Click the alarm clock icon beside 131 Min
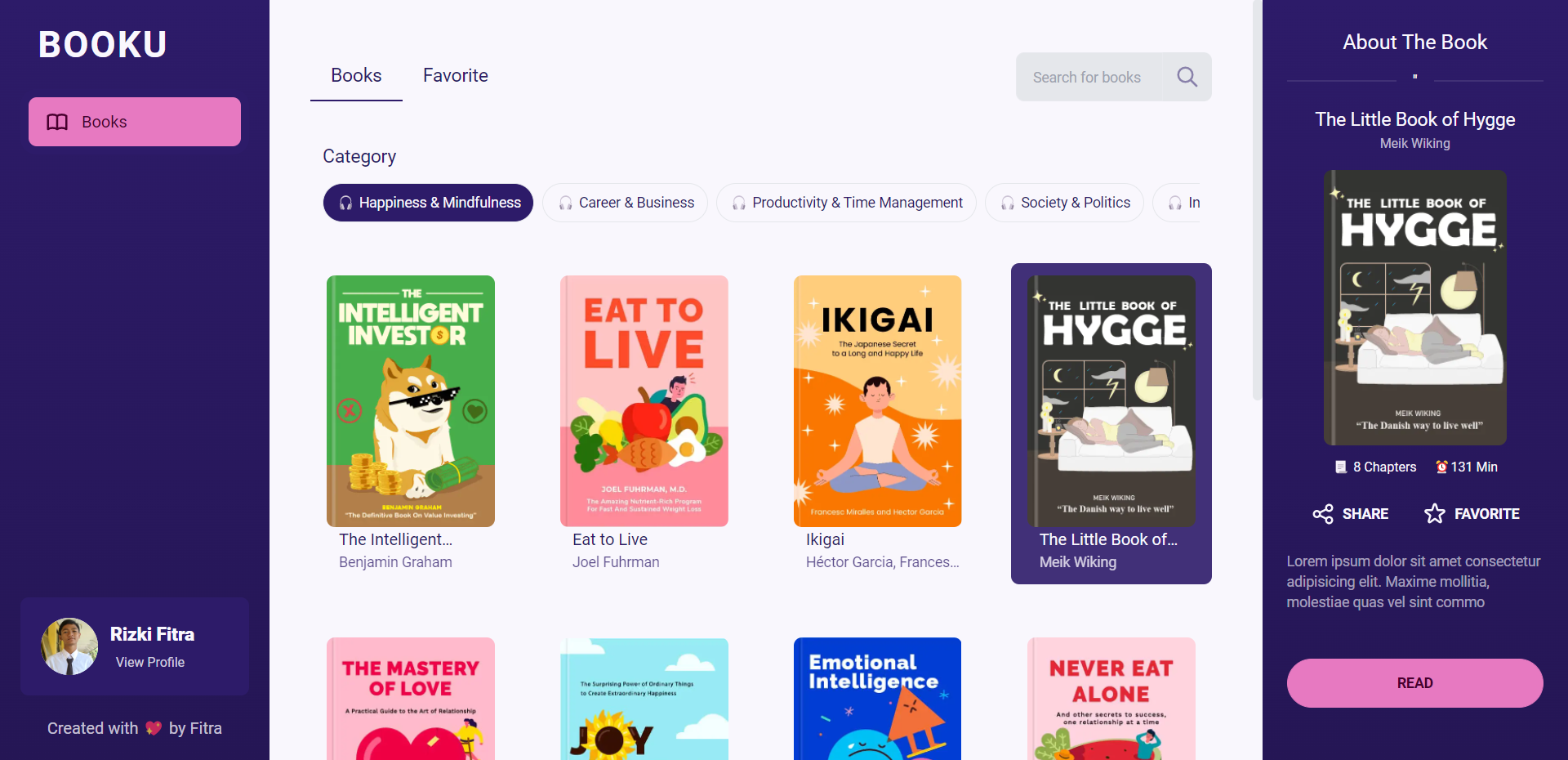 coord(1441,467)
